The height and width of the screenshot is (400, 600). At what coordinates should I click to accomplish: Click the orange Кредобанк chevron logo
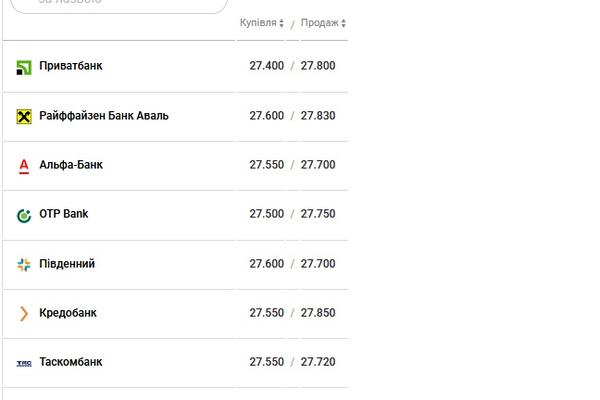click(24, 313)
